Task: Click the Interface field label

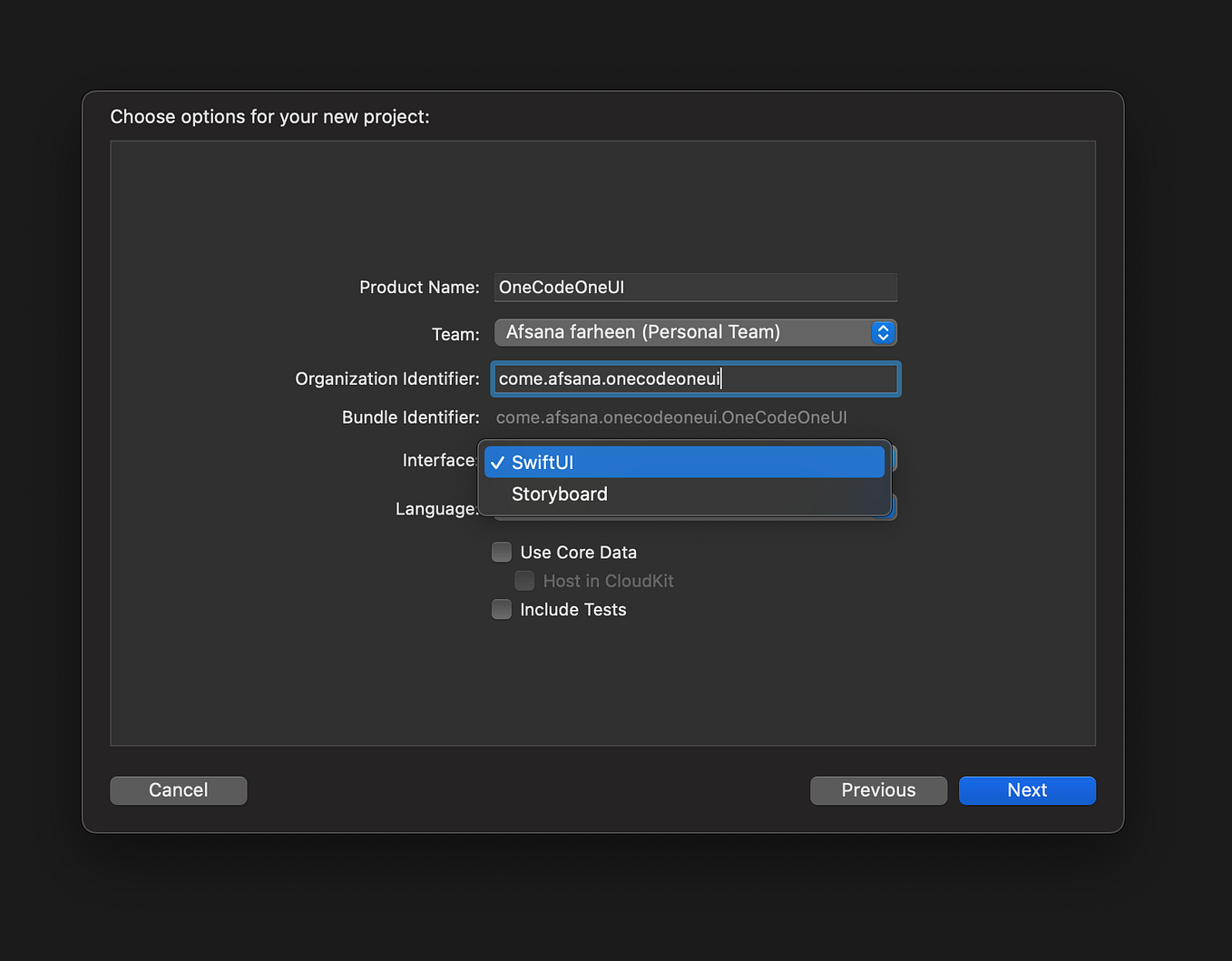Action: 439,460
